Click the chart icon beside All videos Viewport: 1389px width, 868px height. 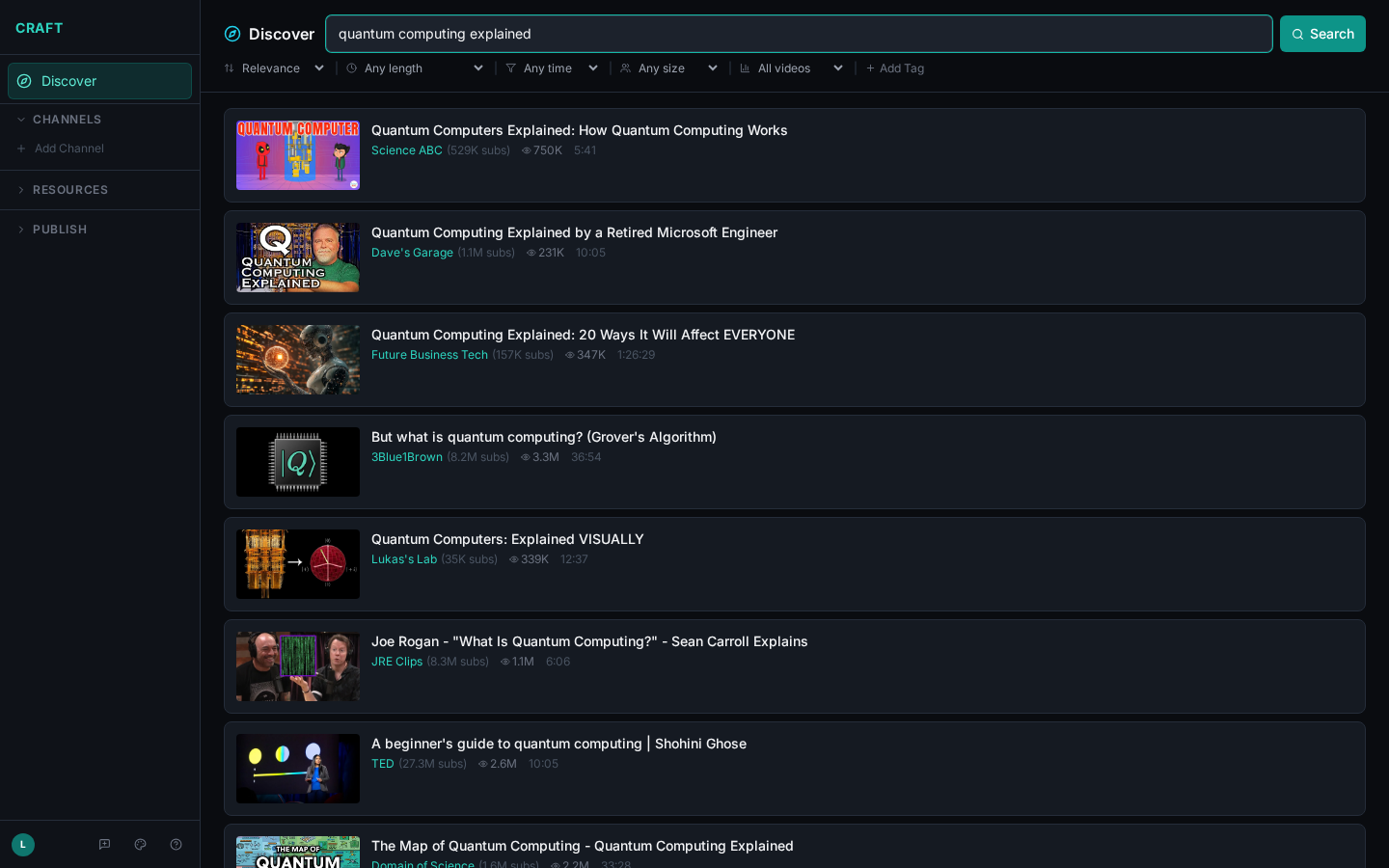(x=745, y=68)
